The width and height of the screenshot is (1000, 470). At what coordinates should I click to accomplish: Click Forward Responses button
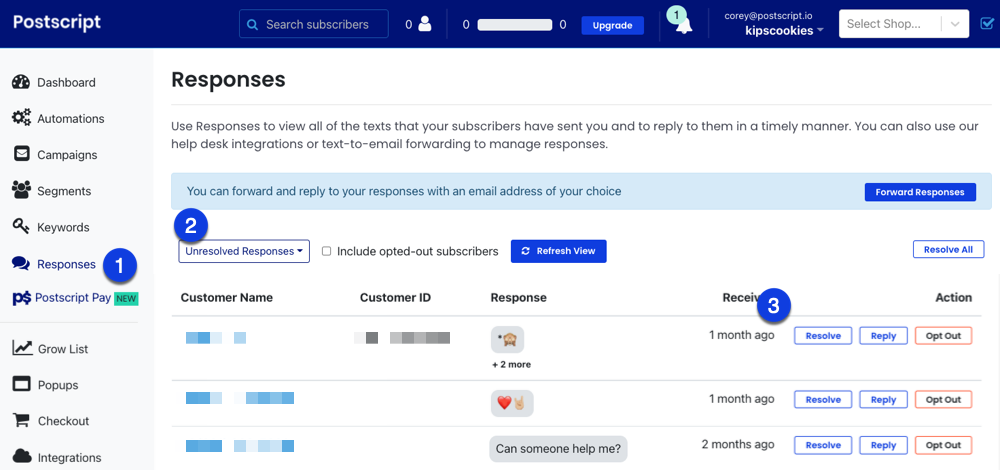coord(920,192)
